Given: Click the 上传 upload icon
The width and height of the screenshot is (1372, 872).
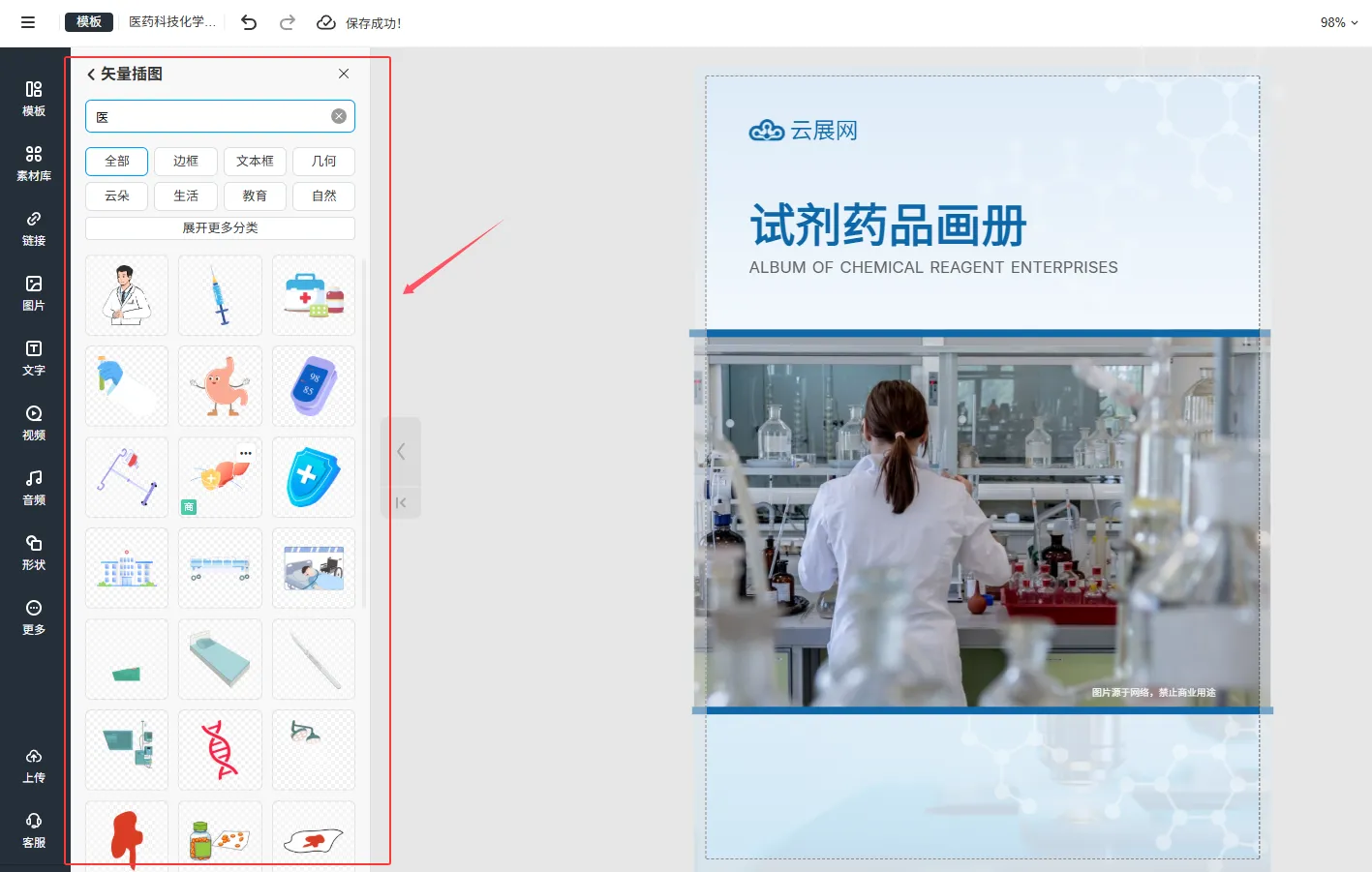Looking at the screenshot, I should [34, 765].
